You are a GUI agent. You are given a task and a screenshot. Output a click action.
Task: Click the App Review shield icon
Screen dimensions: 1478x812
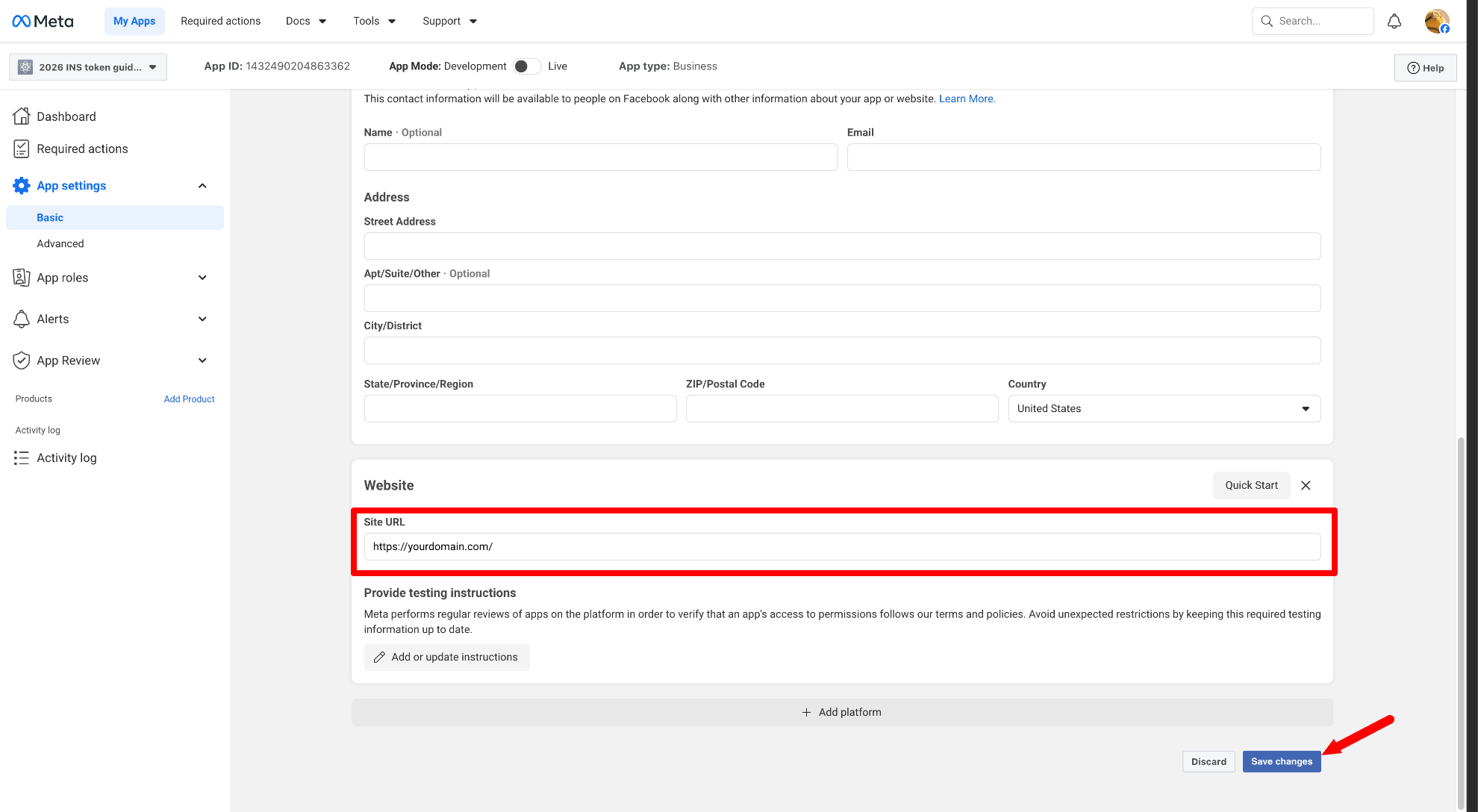tap(22, 360)
